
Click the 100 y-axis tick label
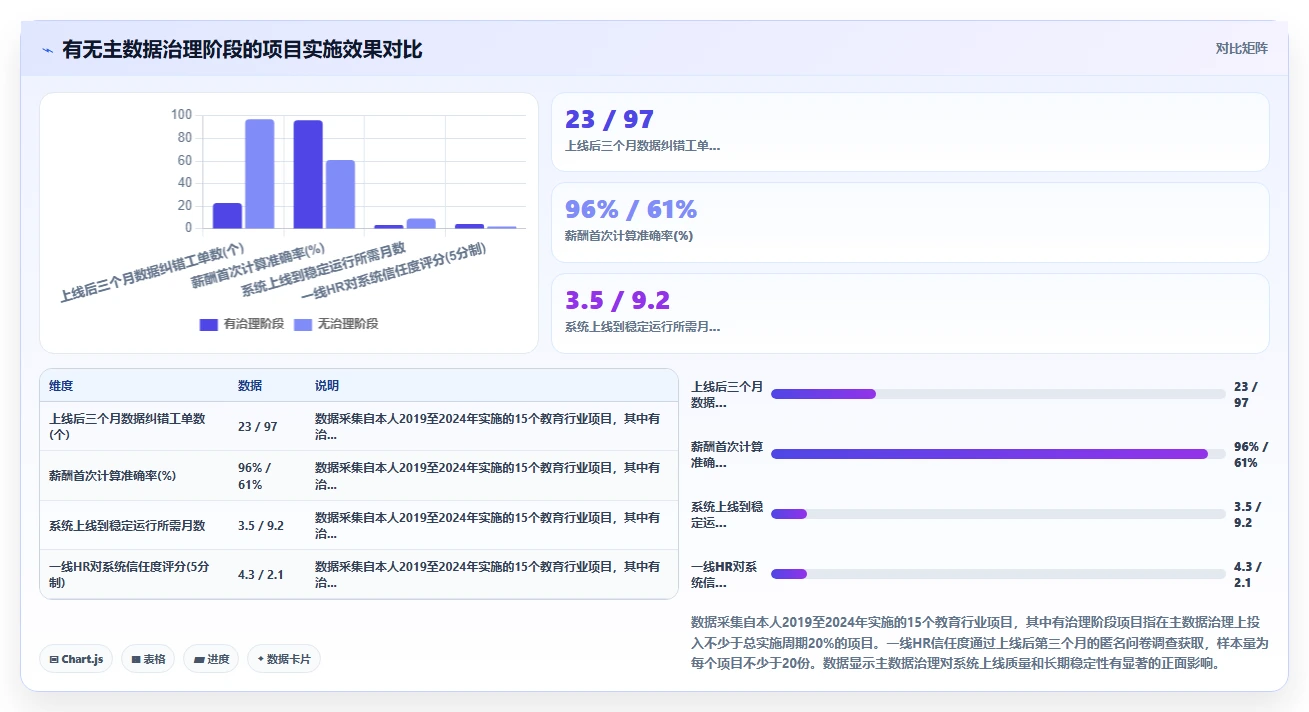(181, 115)
